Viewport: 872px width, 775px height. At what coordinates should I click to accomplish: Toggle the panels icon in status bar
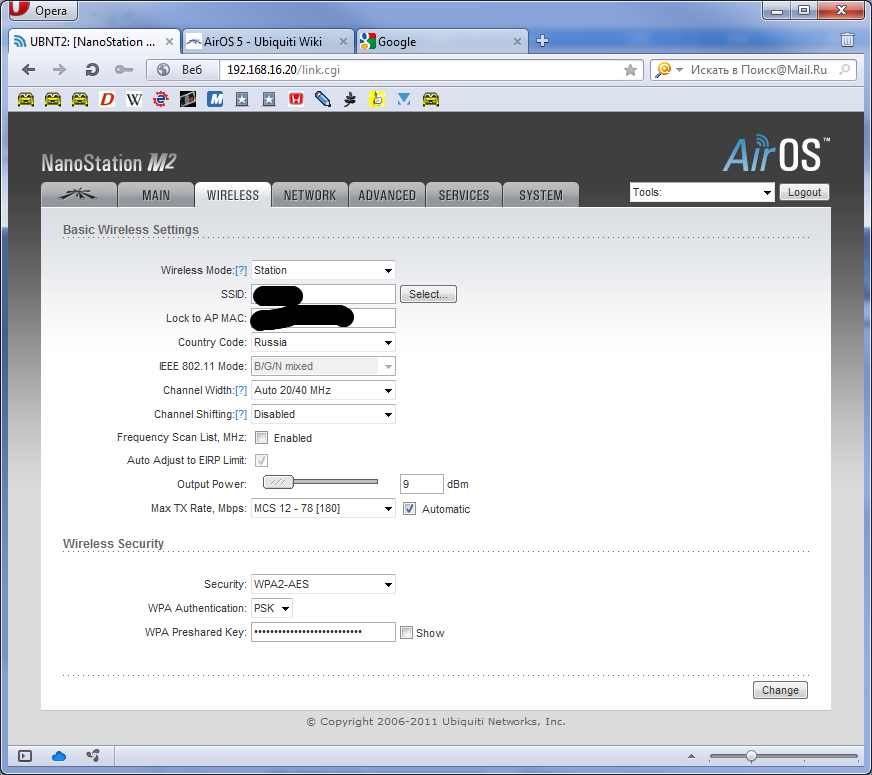click(25, 756)
